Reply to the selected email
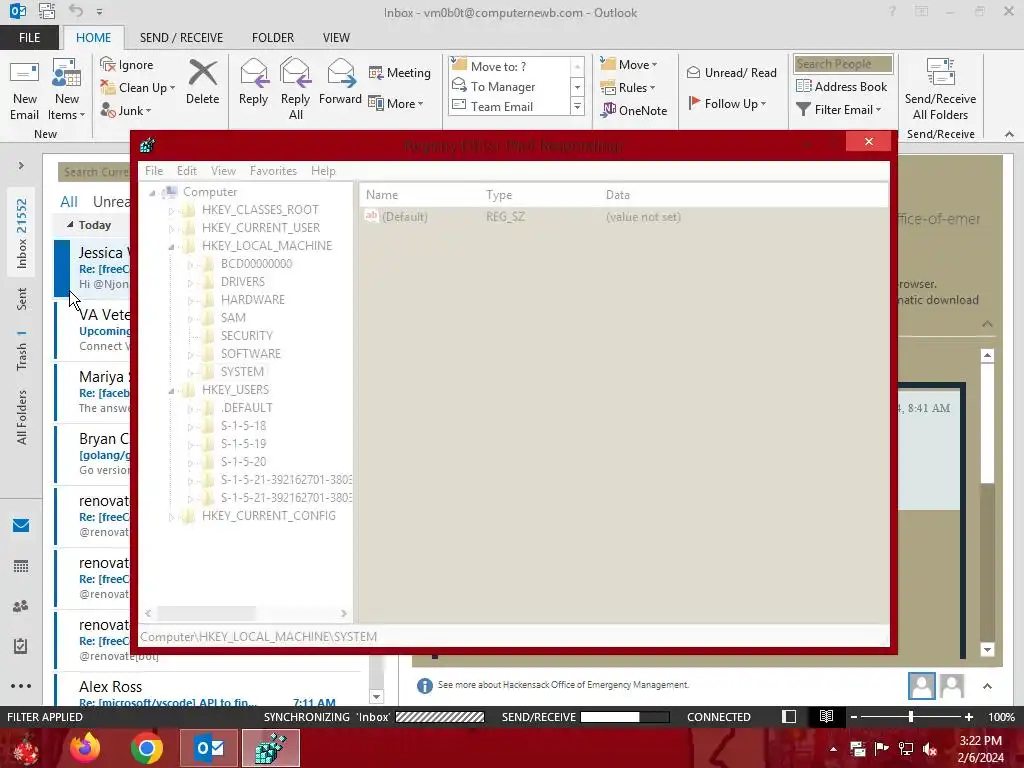Screen dimensions: 1024x768 coord(253,82)
